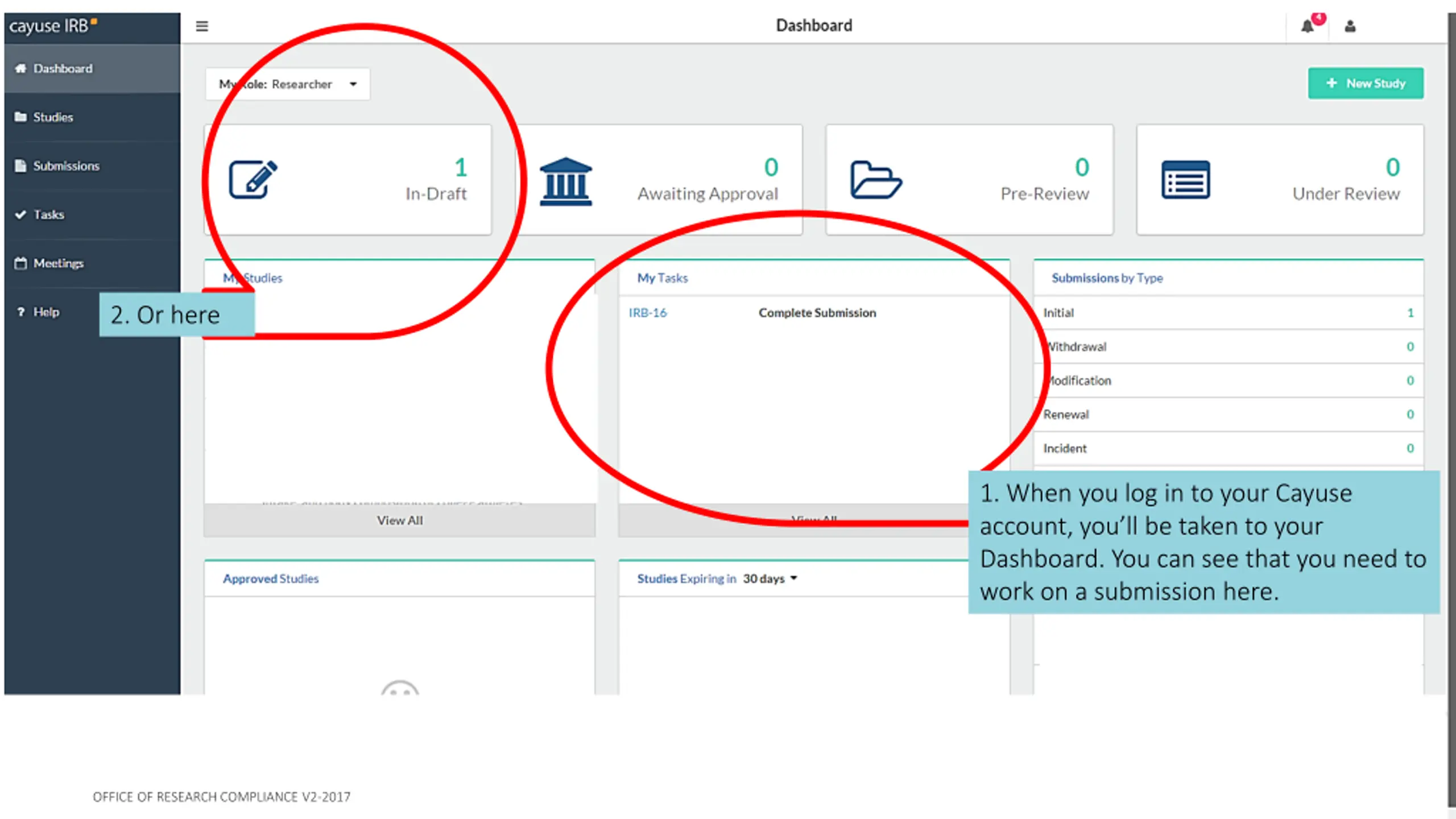Select the Renewal submissions row
Viewport: 1456px width, 819px height.
(x=1228, y=414)
